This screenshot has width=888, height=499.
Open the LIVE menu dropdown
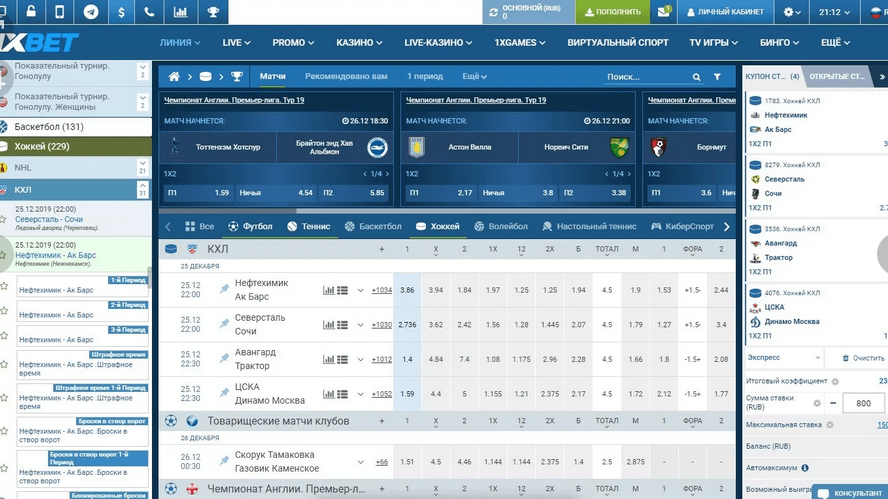(x=236, y=42)
